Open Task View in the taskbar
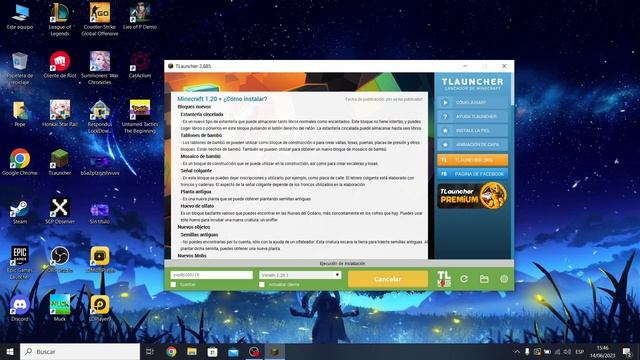The height and width of the screenshot is (360, 640). tap(150, 351)
